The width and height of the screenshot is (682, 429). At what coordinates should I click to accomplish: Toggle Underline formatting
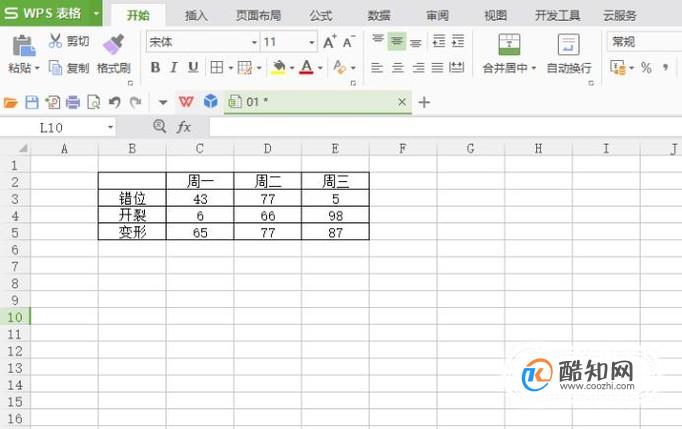tap(193, 67)
